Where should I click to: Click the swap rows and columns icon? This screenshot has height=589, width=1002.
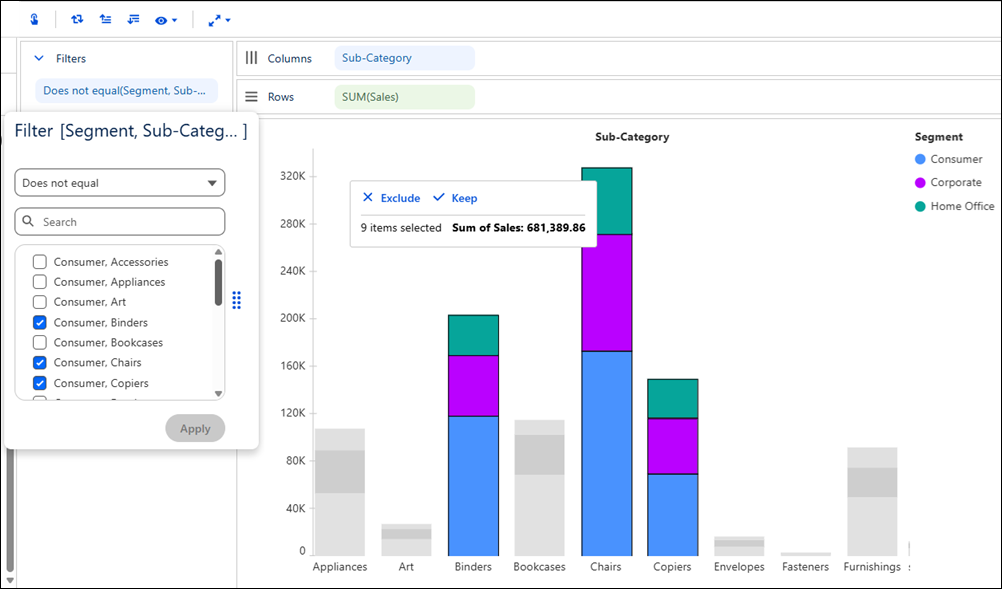pos(77,20)
